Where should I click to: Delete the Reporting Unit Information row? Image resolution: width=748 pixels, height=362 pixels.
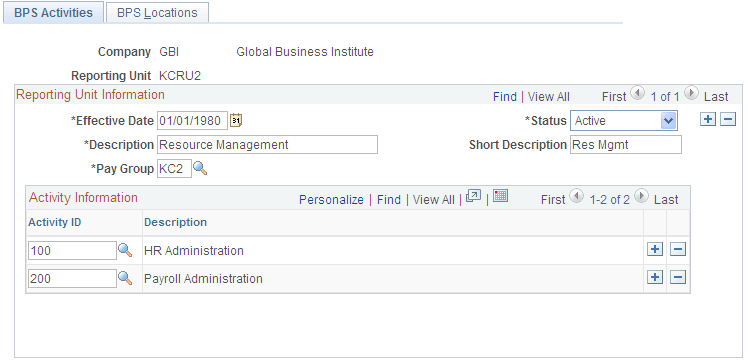[x=727, y=119]
